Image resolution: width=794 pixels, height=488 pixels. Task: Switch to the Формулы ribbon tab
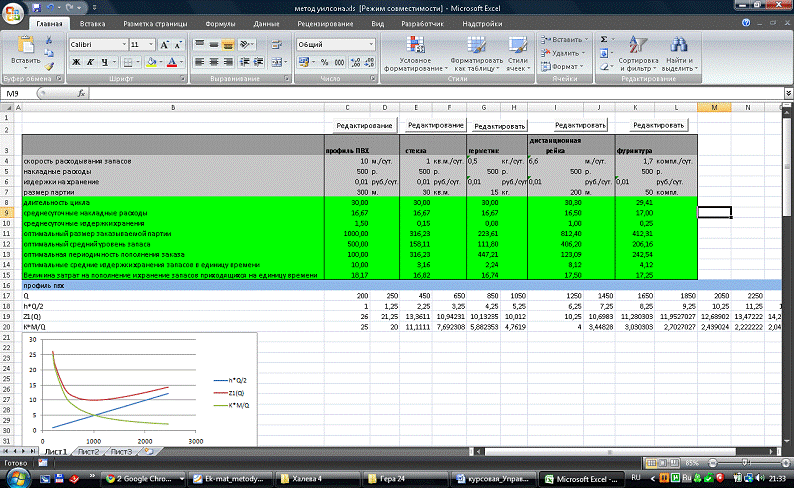(219, 22)
